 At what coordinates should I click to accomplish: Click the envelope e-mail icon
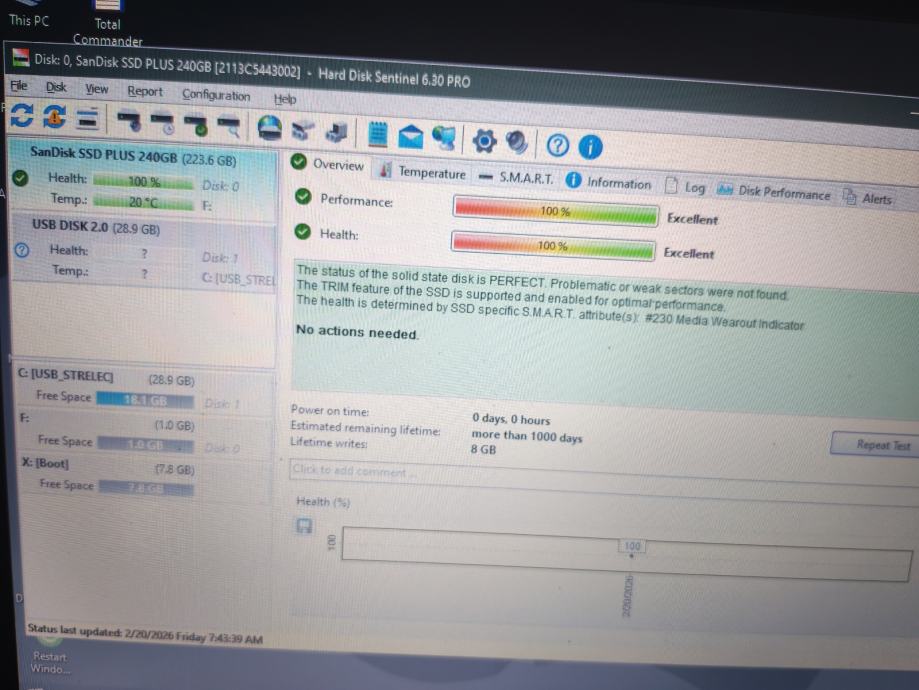(x=410, y=137)
